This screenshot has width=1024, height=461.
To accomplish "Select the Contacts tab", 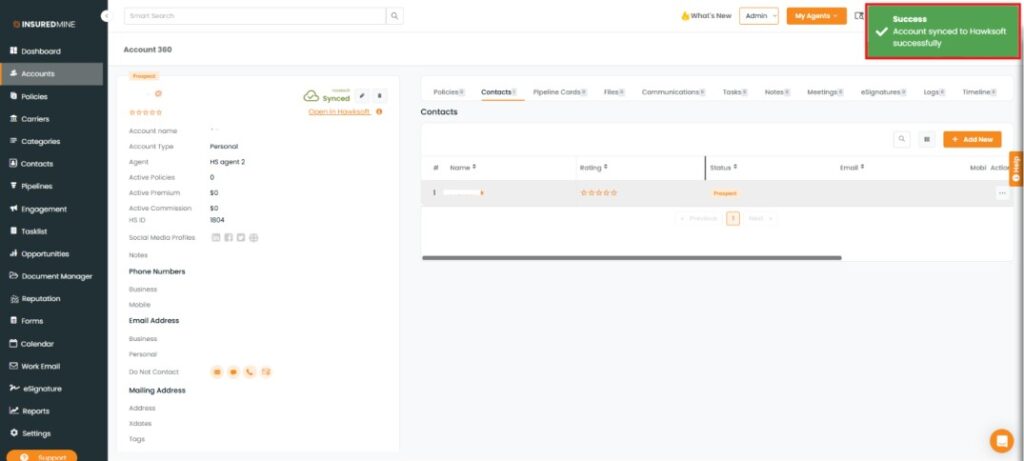I will pos(499,92).
